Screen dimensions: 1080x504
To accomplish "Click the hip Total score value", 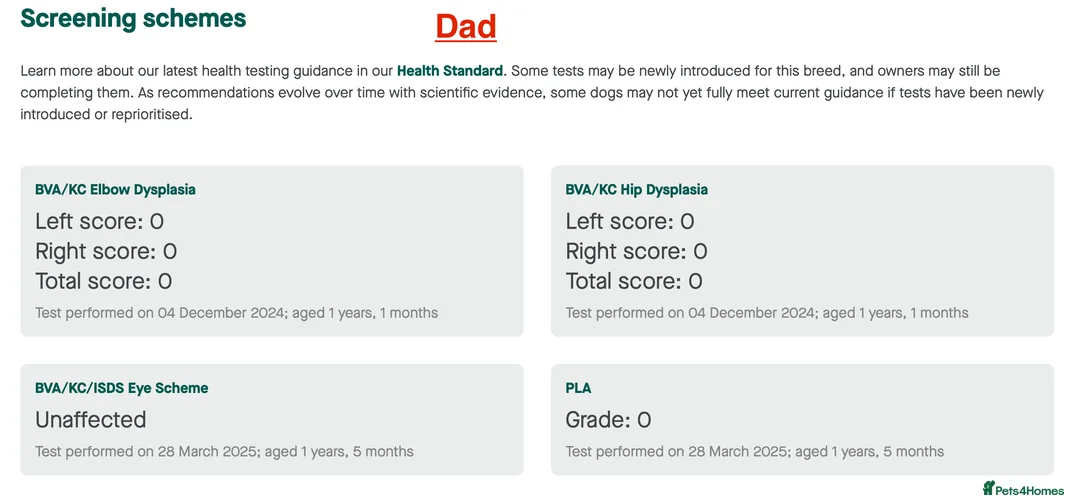I will pos(695,281).
